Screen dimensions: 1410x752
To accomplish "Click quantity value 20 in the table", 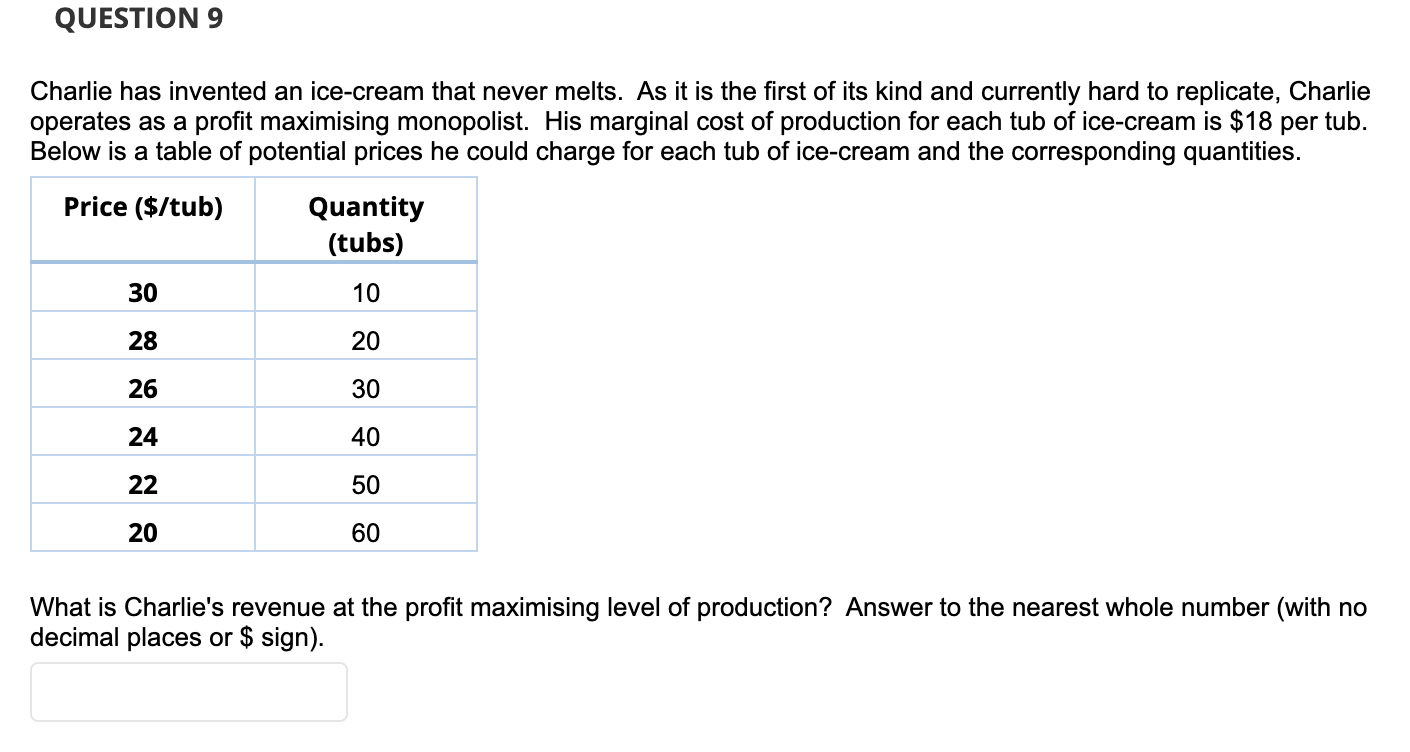I will coord(365,340).
